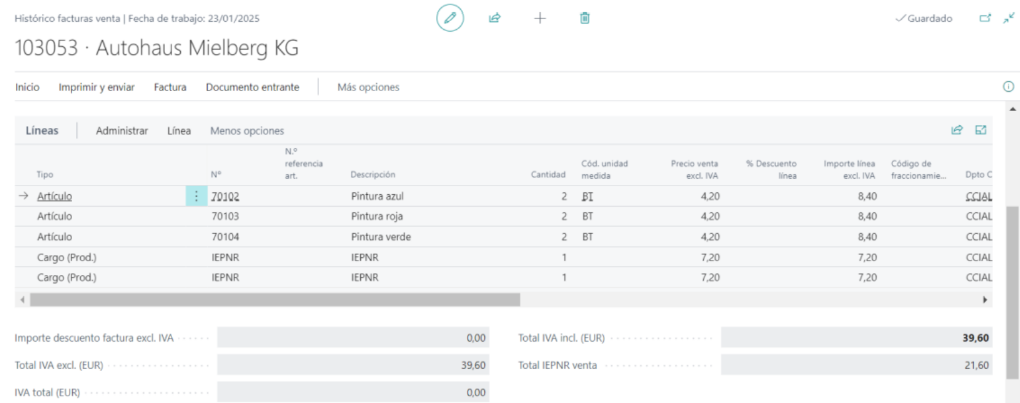The width and height of the screenshot is (1020, 403).
Task: Click the Pintura roja row amount 8,40
Action: click(867, 216)
